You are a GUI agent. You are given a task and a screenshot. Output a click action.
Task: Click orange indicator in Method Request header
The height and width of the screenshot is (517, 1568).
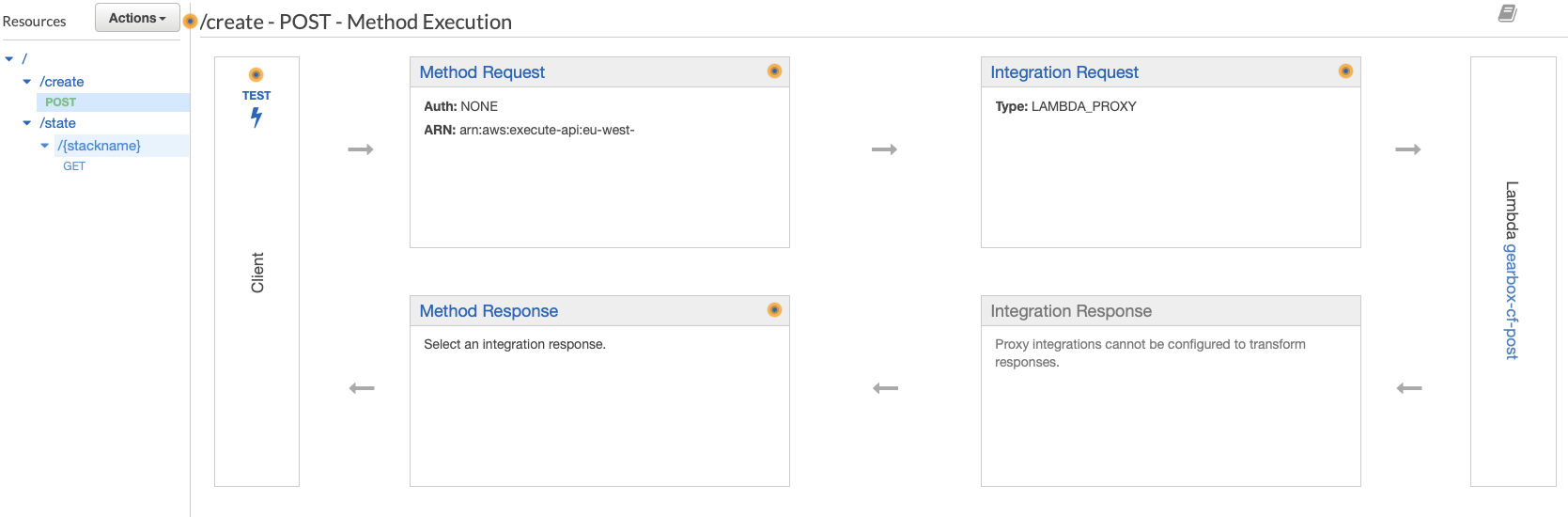(774, 71)
